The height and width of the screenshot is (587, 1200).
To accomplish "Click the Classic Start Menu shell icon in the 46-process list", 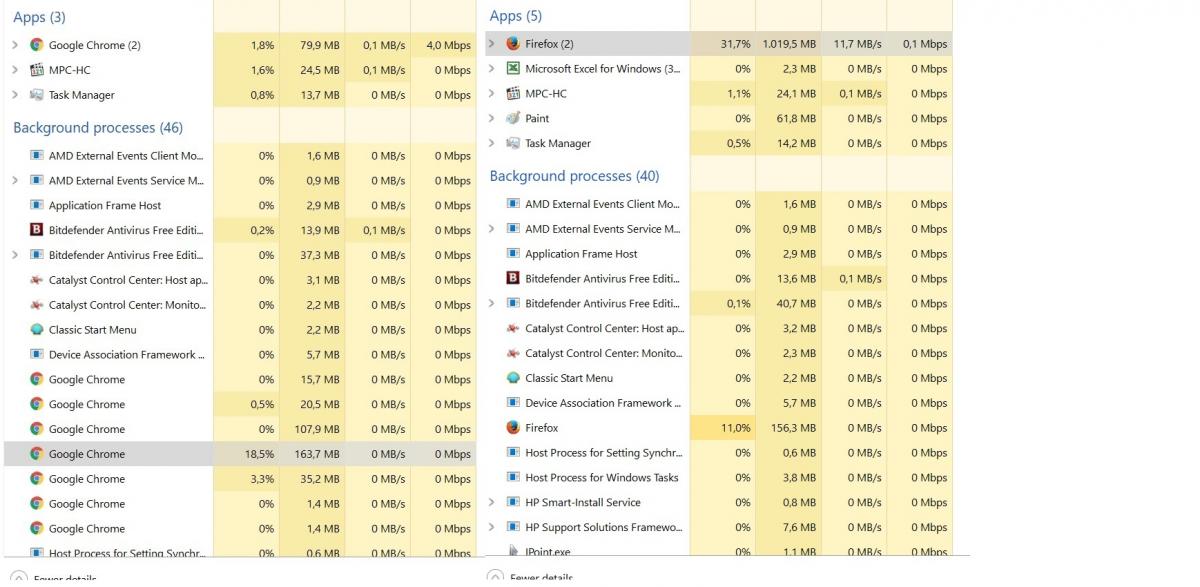I will point(37,330).
